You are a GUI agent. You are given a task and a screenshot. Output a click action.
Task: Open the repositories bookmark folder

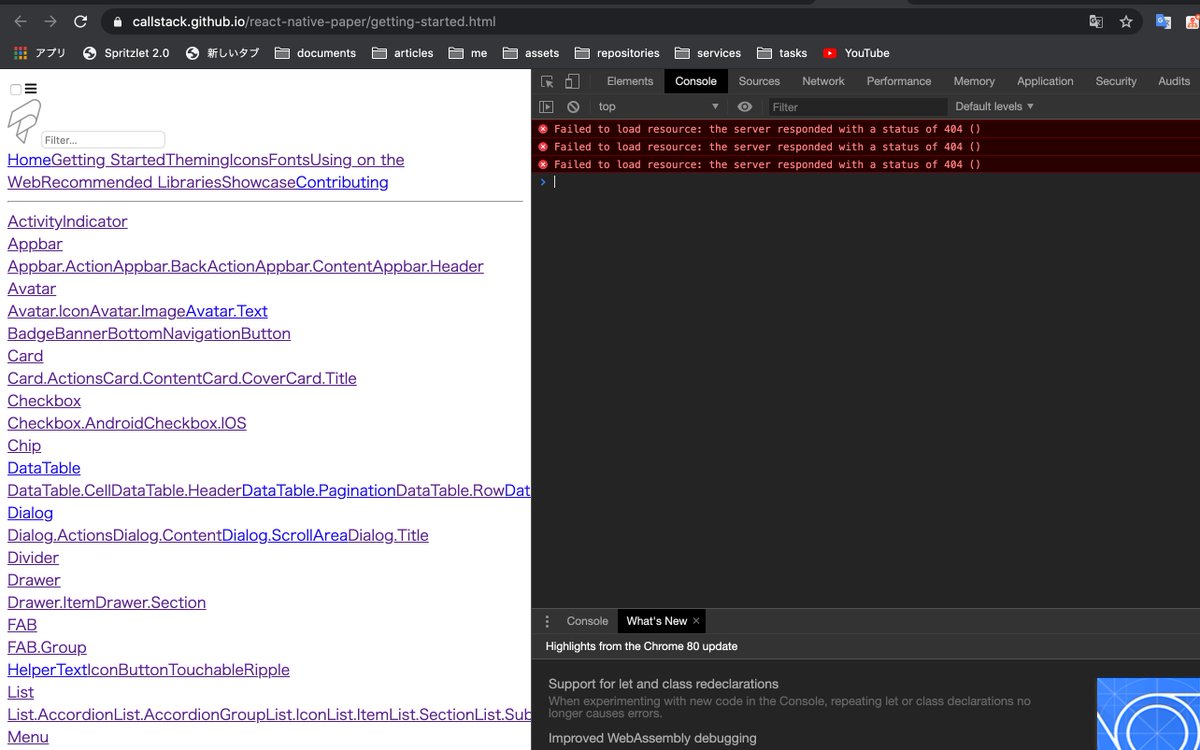pos(617,53)
